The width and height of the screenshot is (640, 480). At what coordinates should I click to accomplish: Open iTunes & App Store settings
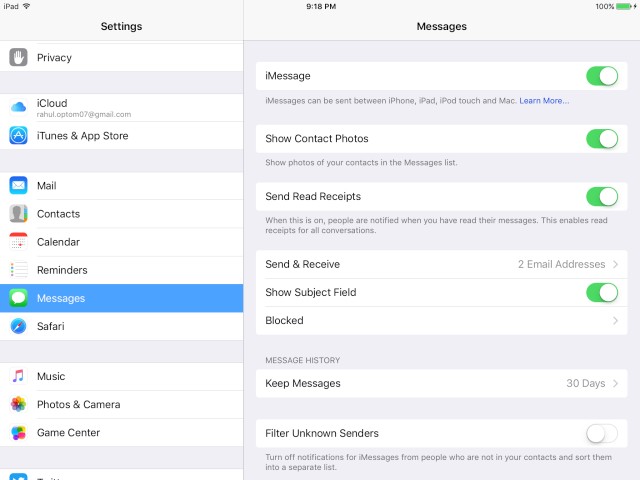click(122, 136)
